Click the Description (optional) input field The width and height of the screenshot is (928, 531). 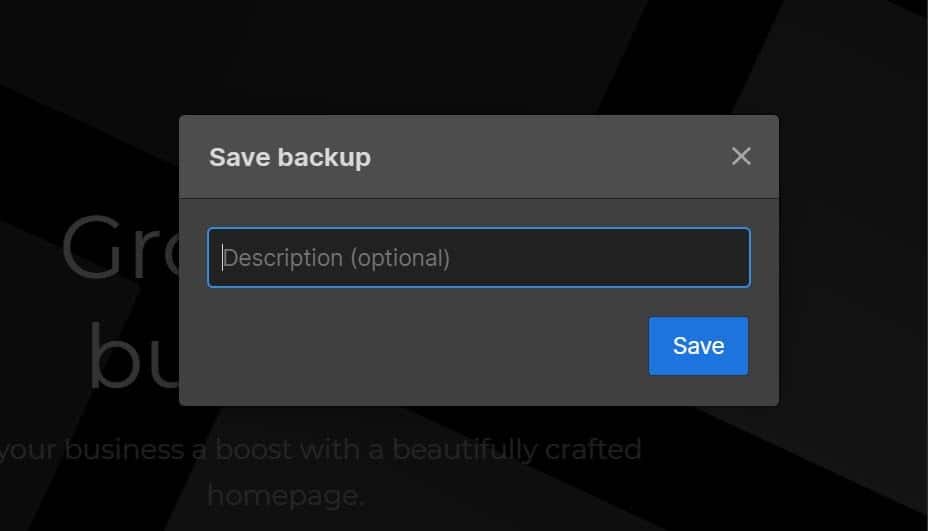478,258
